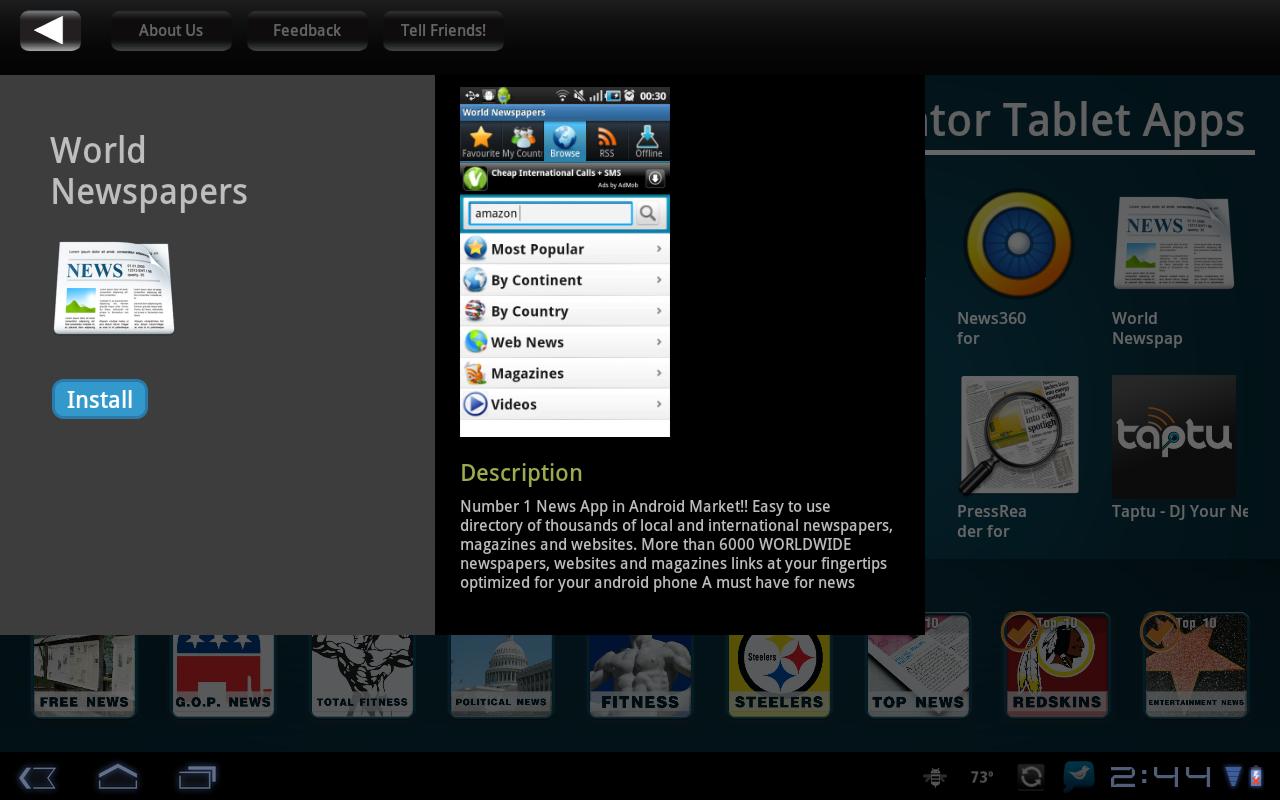Image resolution: width=1280 pixels, height=800 pixels.
Task: Open the recent apps icon
Action: pyautogui.click(x=197, y=777)
